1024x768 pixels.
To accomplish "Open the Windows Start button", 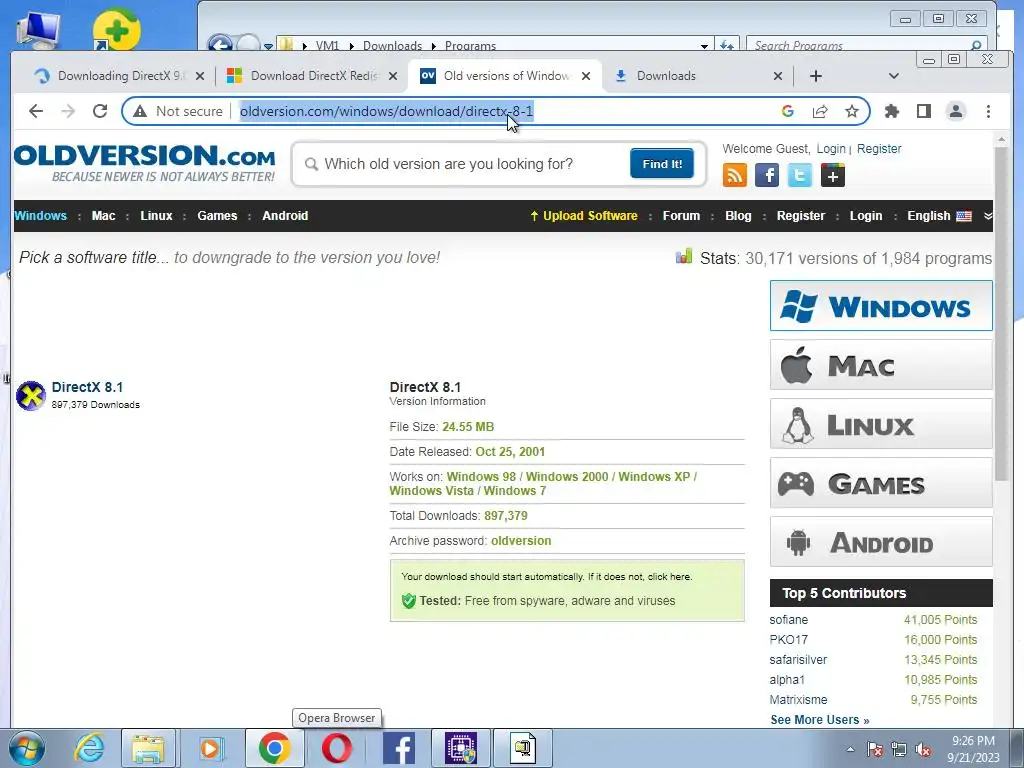I will [x=26, y=748].
